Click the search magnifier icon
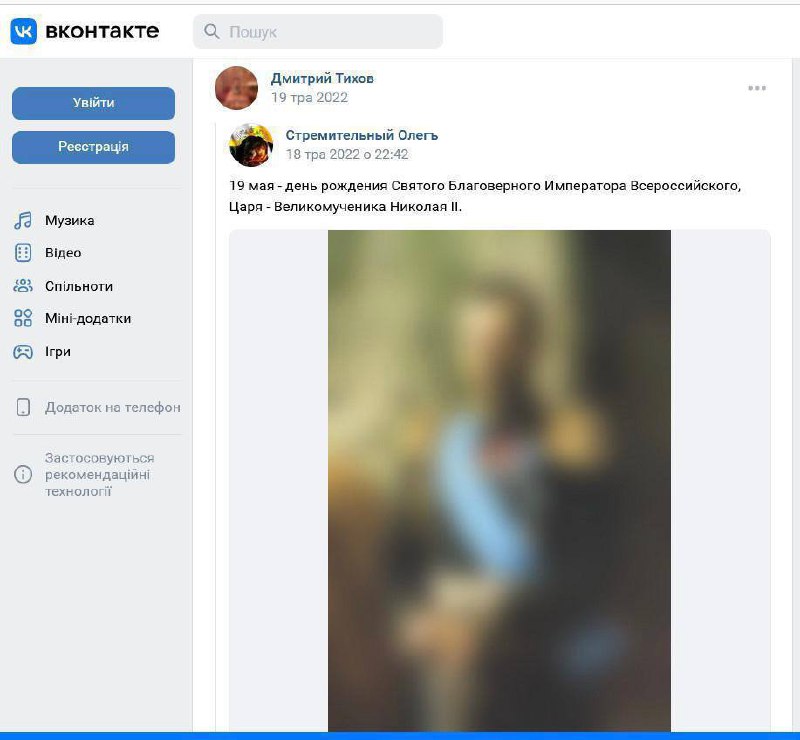800x740 pixels. [211, 31]
